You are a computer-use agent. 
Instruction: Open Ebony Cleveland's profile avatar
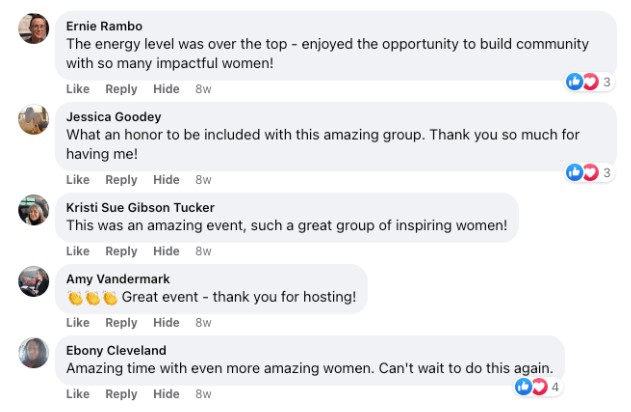34,353
